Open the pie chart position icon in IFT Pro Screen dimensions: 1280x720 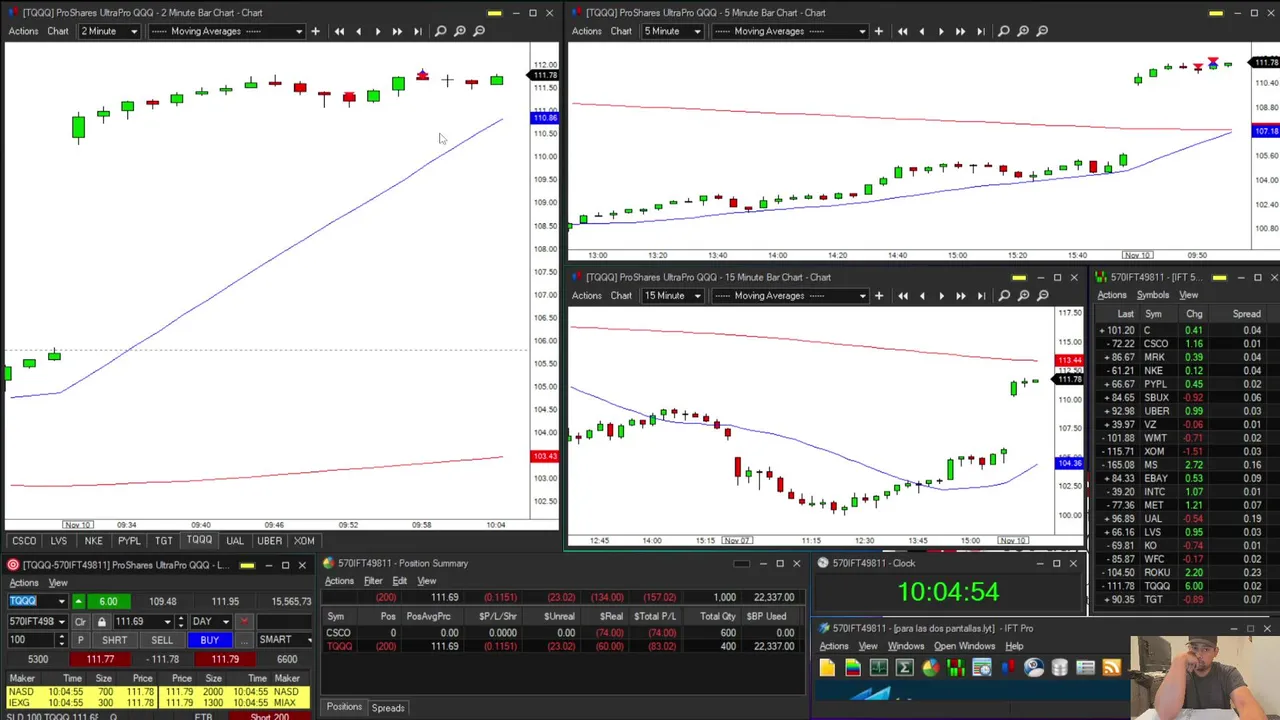click(930, 668)
